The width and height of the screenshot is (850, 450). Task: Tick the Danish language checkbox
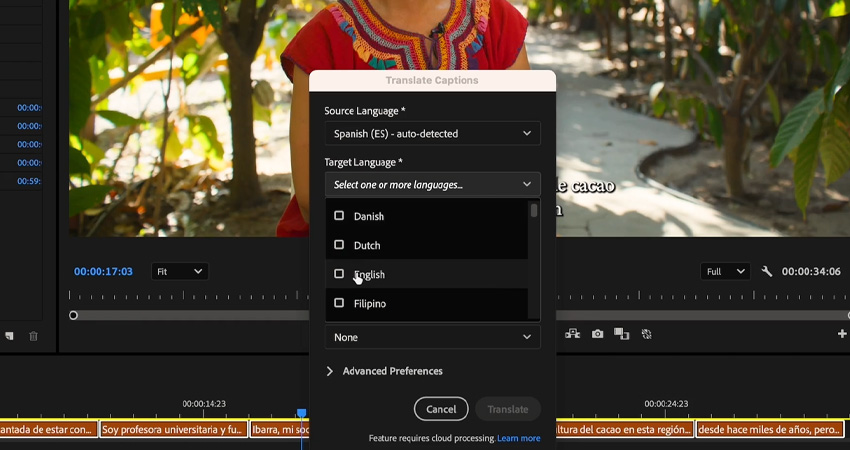click(339, 216)
